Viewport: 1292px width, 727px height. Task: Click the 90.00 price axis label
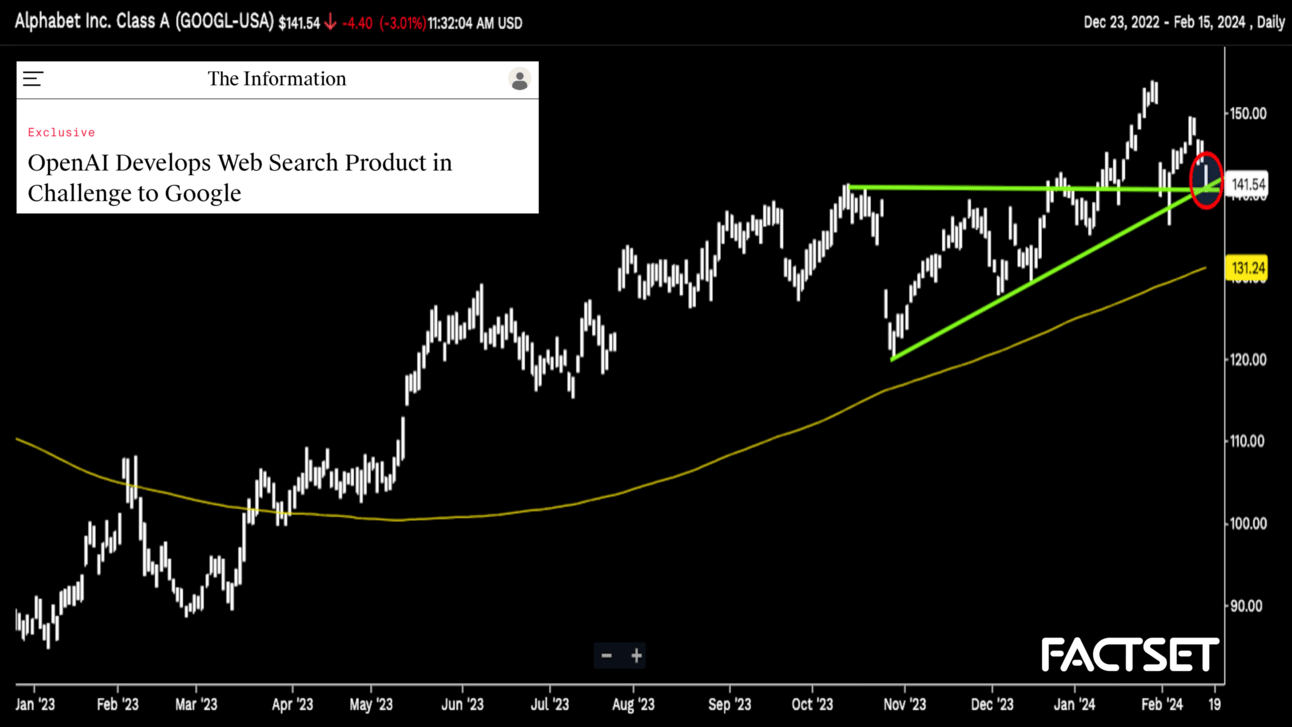coord(1248,606)
